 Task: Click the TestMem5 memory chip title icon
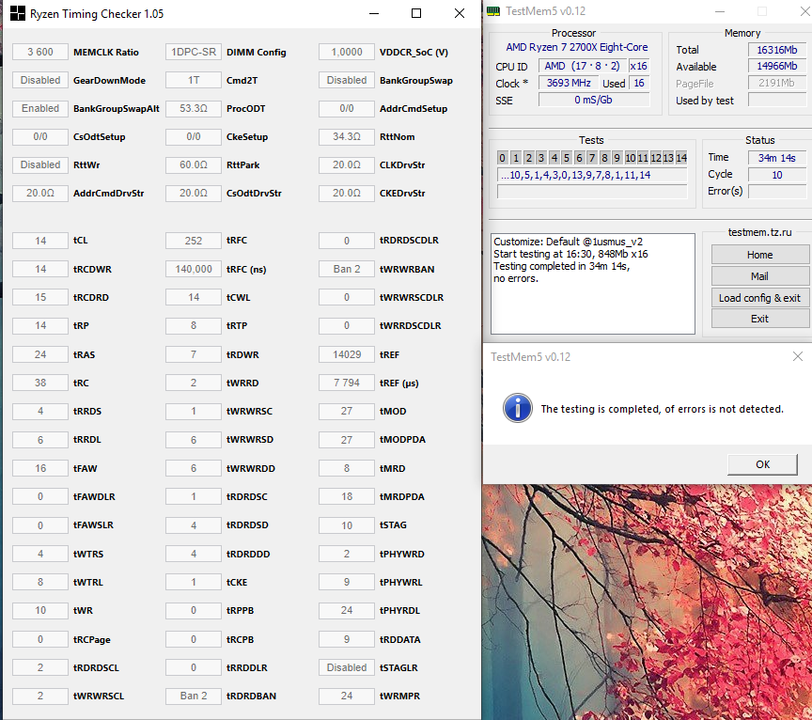(x=493, y=11)
